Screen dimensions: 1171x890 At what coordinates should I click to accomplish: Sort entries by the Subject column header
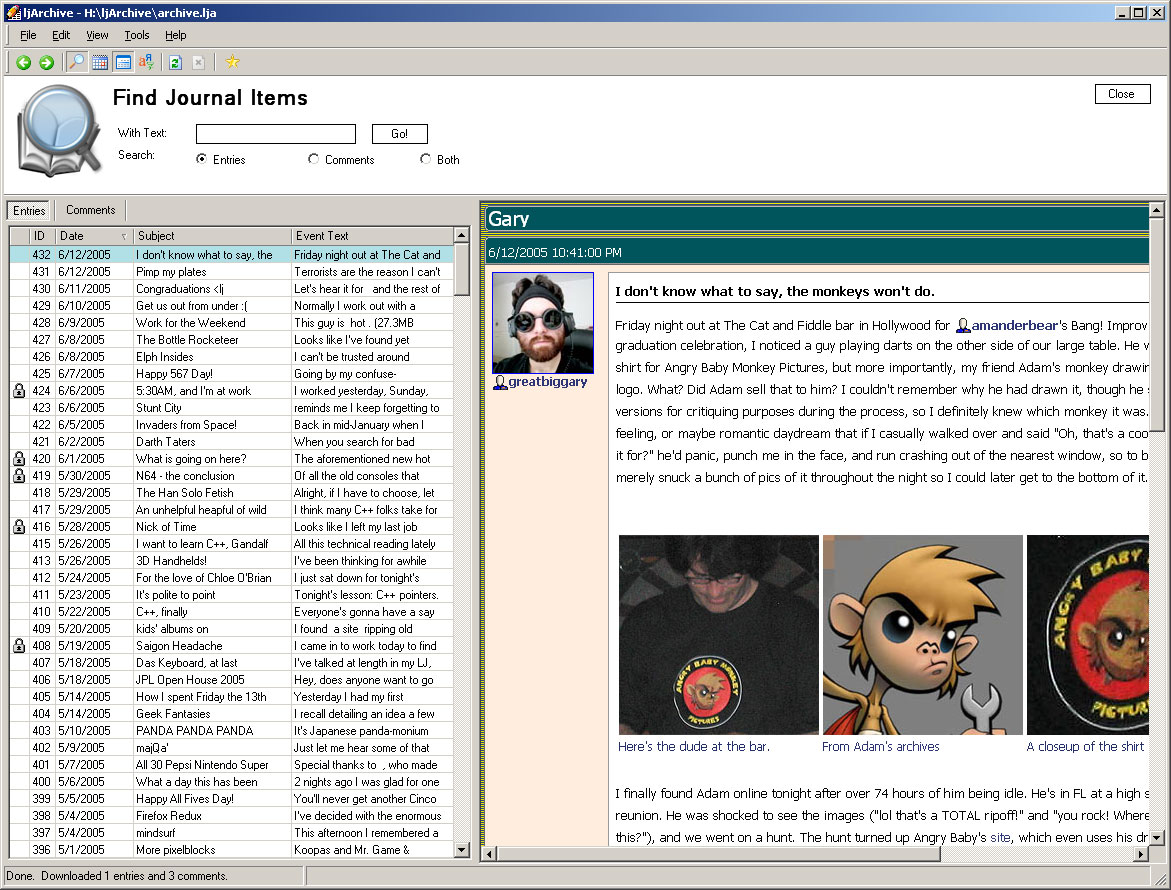(211, 236)
